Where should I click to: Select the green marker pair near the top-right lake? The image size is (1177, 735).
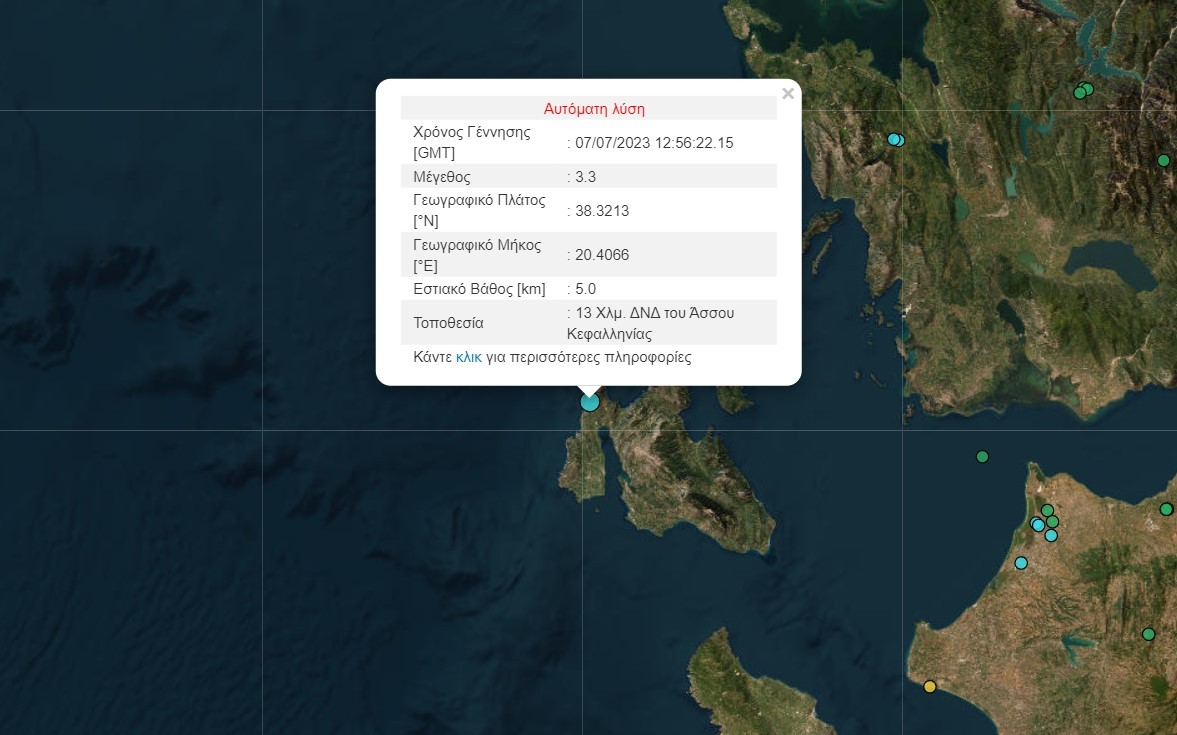pos(1083,91)
